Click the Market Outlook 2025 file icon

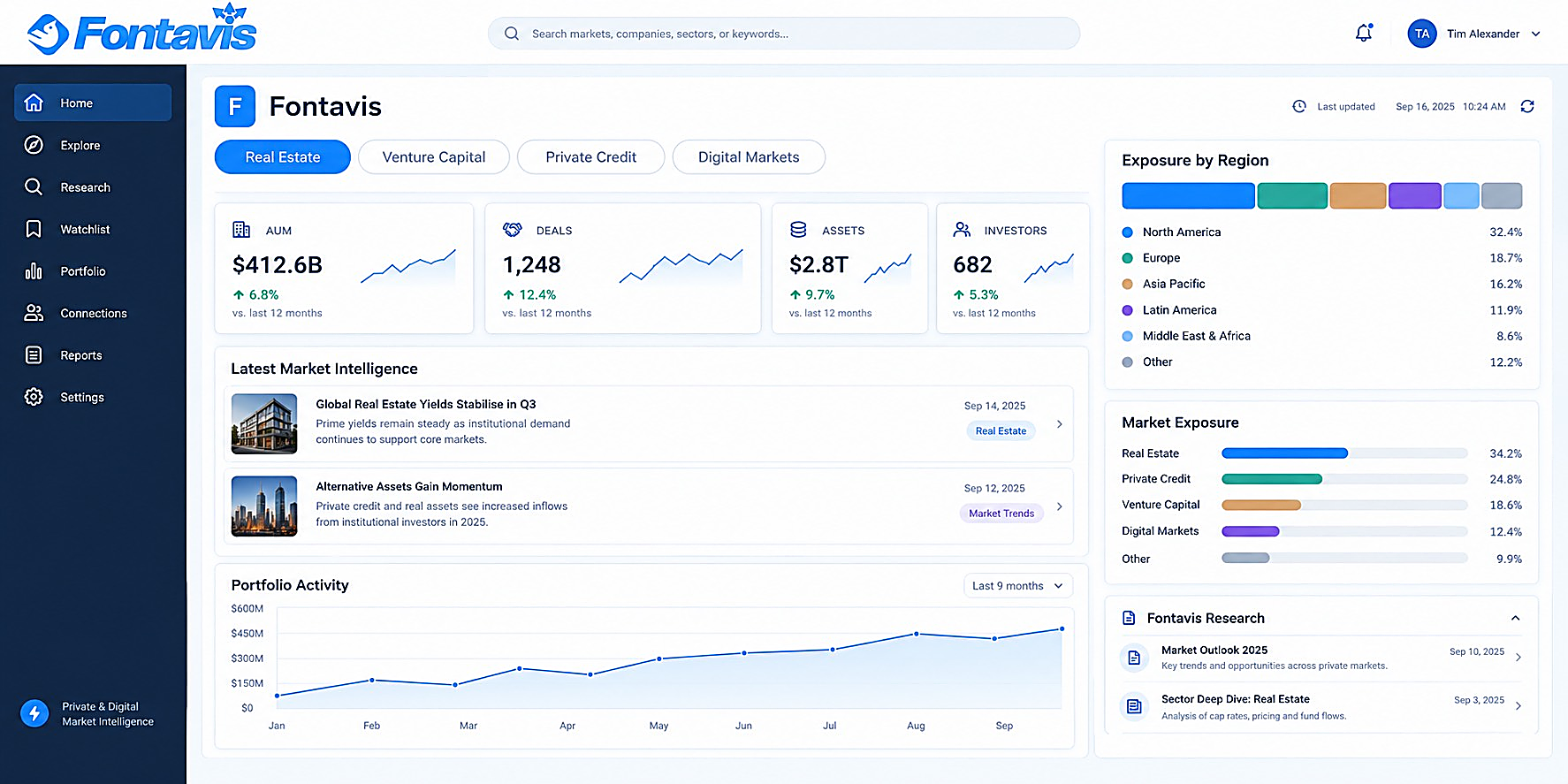tap(1134, 658)
